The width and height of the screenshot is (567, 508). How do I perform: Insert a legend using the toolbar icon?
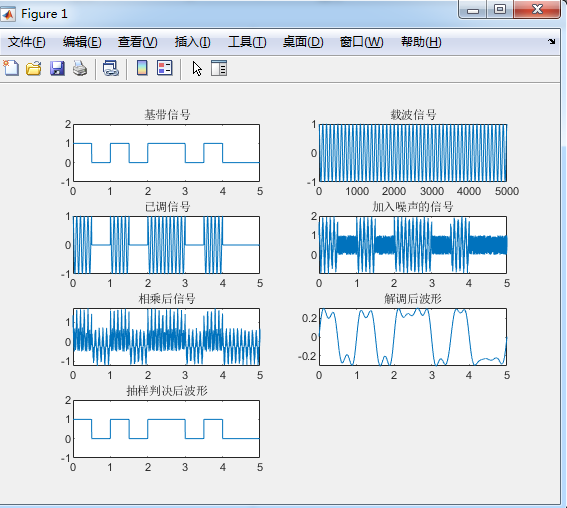tap(165, 68)
